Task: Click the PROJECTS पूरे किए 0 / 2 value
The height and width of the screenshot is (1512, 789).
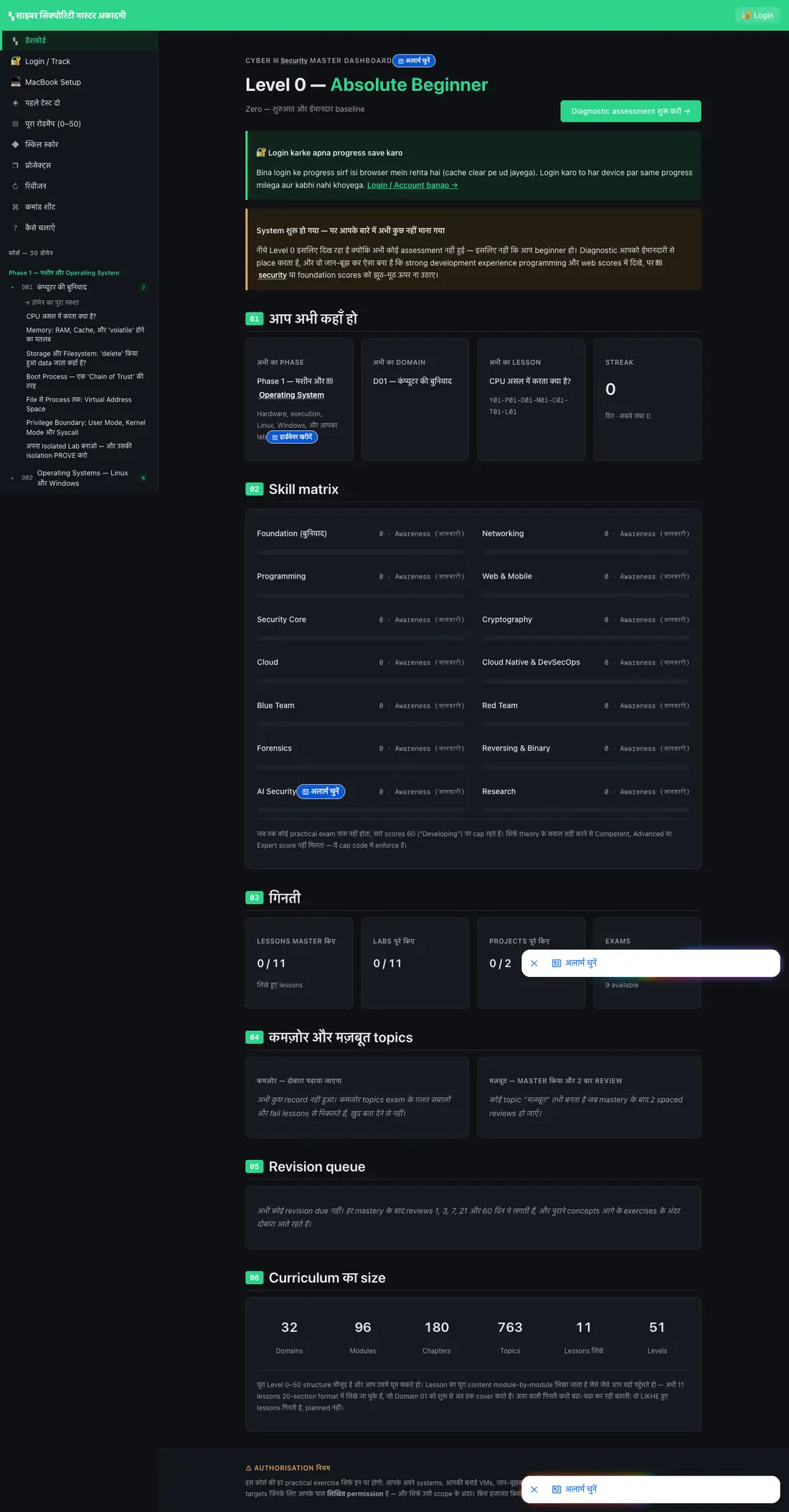Action: 501,964
